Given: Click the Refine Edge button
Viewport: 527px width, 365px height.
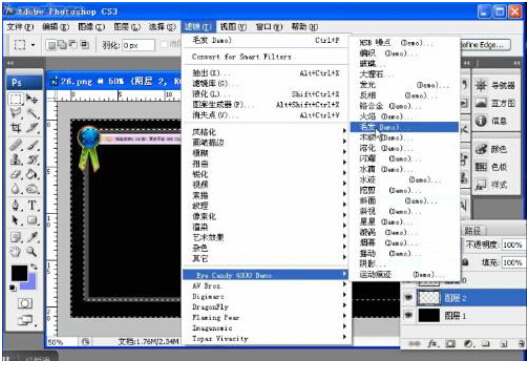Looking at the screenshot, I should click(485, 45).
